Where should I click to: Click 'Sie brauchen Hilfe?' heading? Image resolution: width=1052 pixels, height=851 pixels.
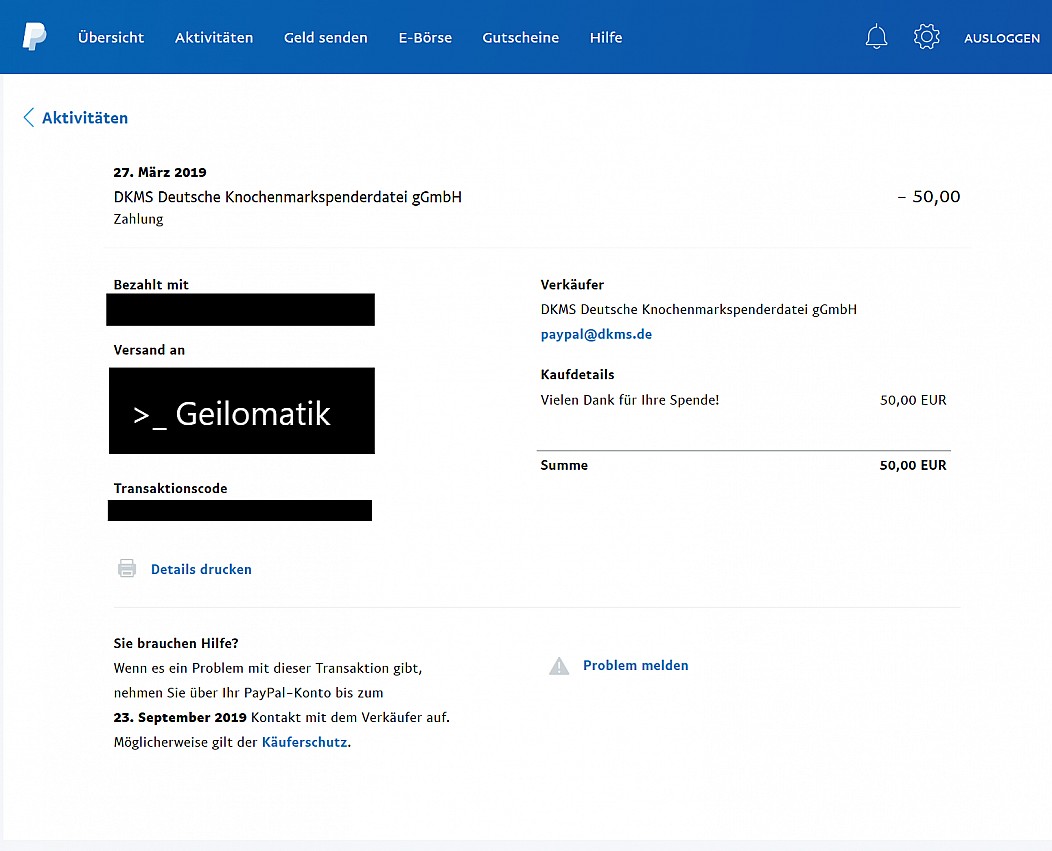pyautogui.click(x=176, y=643)
